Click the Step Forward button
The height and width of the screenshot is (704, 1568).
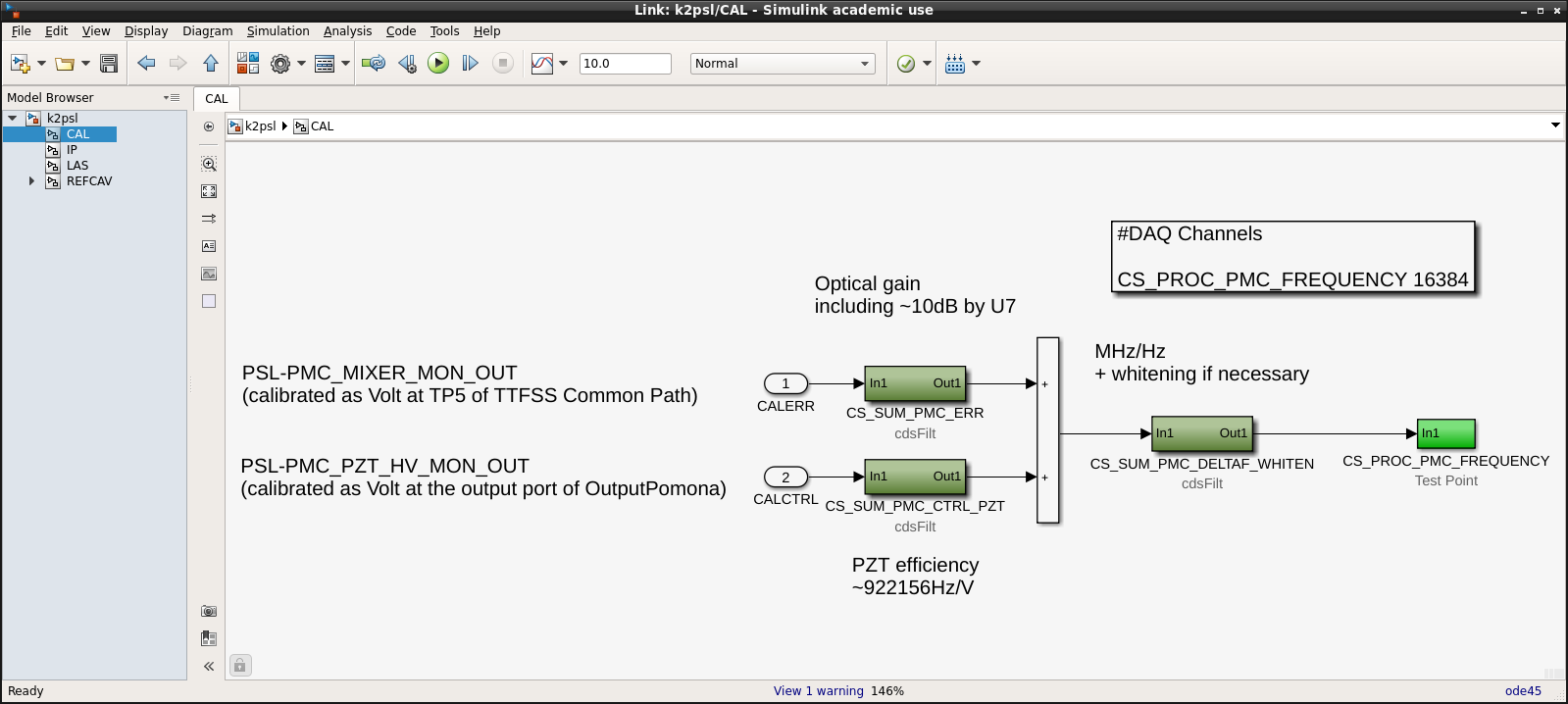[x=470, y=64]
